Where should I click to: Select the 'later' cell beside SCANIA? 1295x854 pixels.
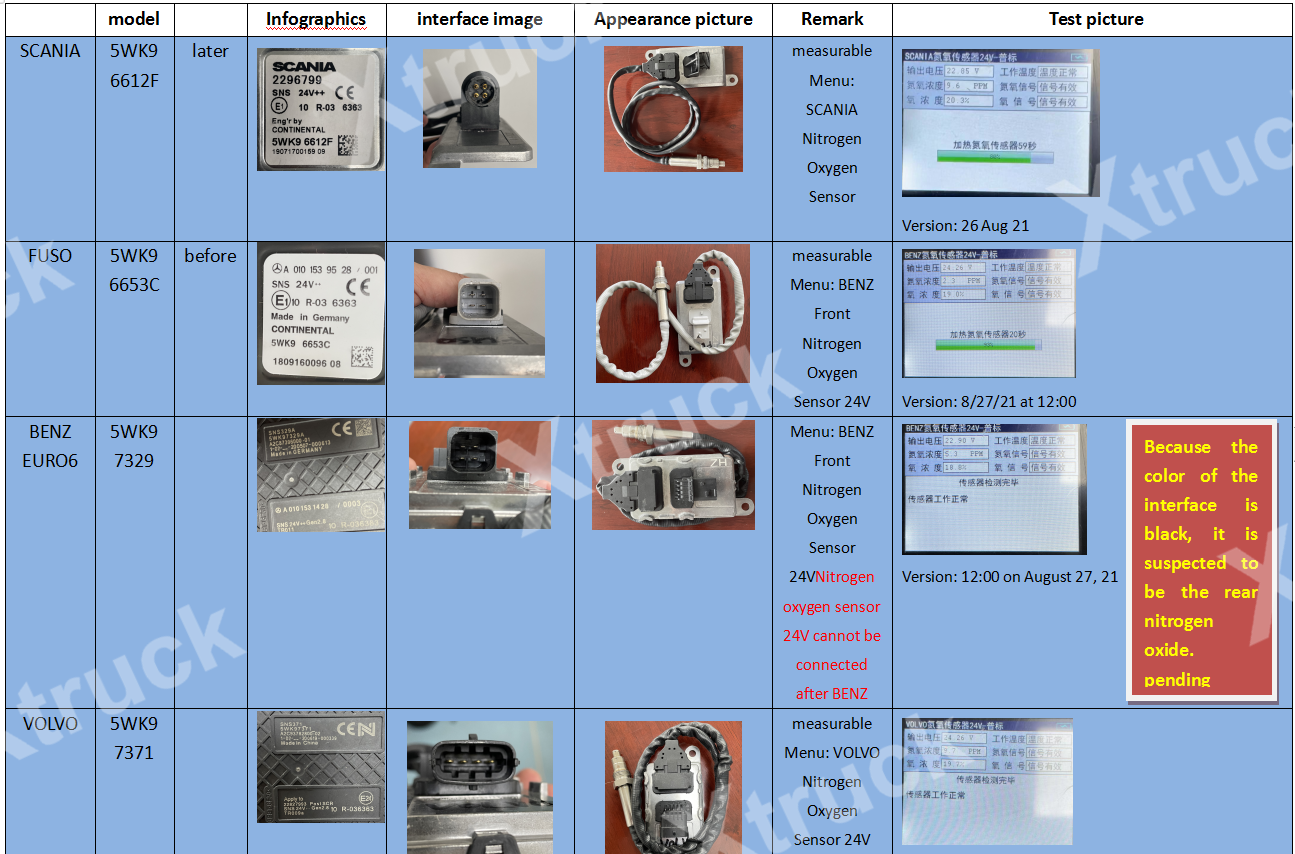point(210,51)
